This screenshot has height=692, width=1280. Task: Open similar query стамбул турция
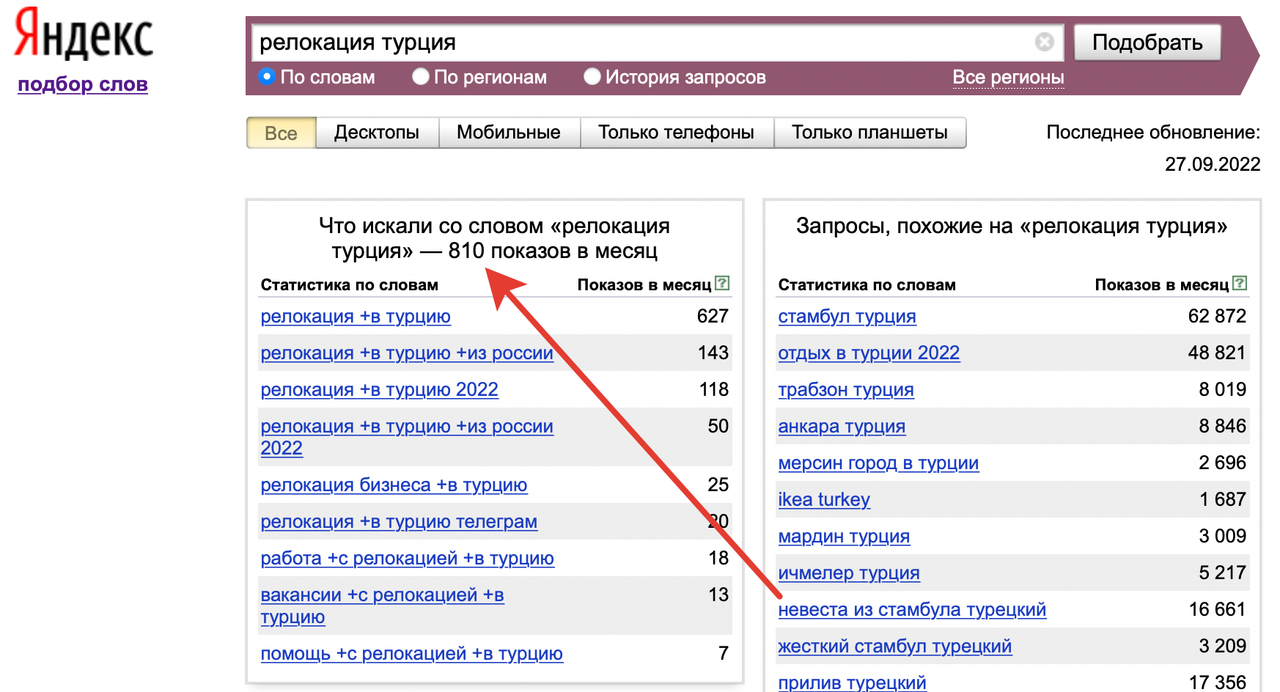847,316
